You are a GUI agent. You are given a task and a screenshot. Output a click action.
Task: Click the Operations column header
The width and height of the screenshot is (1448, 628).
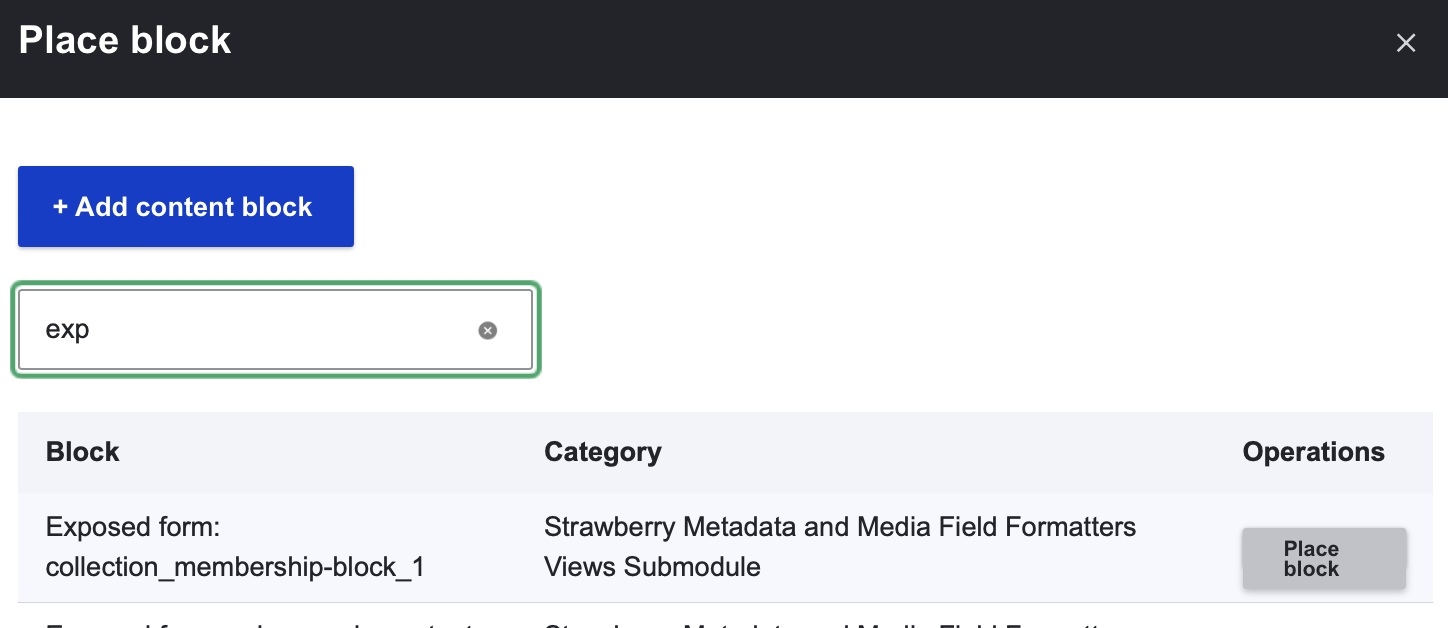(1313, 452)
